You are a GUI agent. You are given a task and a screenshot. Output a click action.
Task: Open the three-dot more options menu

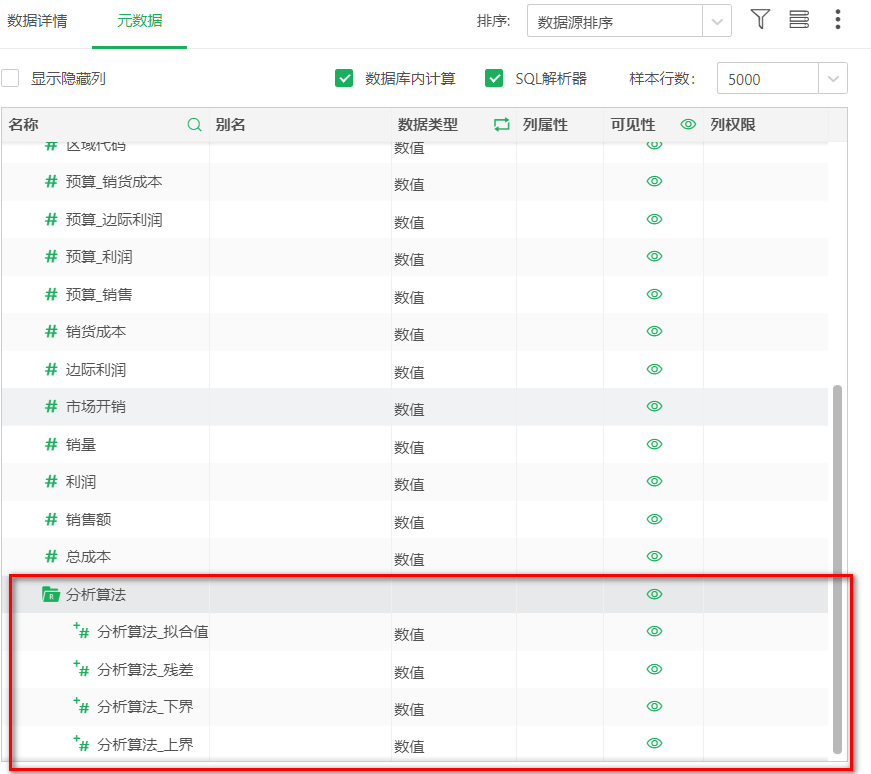pyautogui.click(x=838, y=19)
